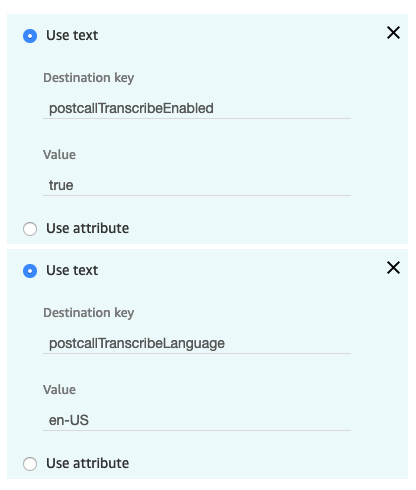Click the postcallTranscribeLanguage destination key field
Screen dimensions: 416x490
click(x=197, y=344)
